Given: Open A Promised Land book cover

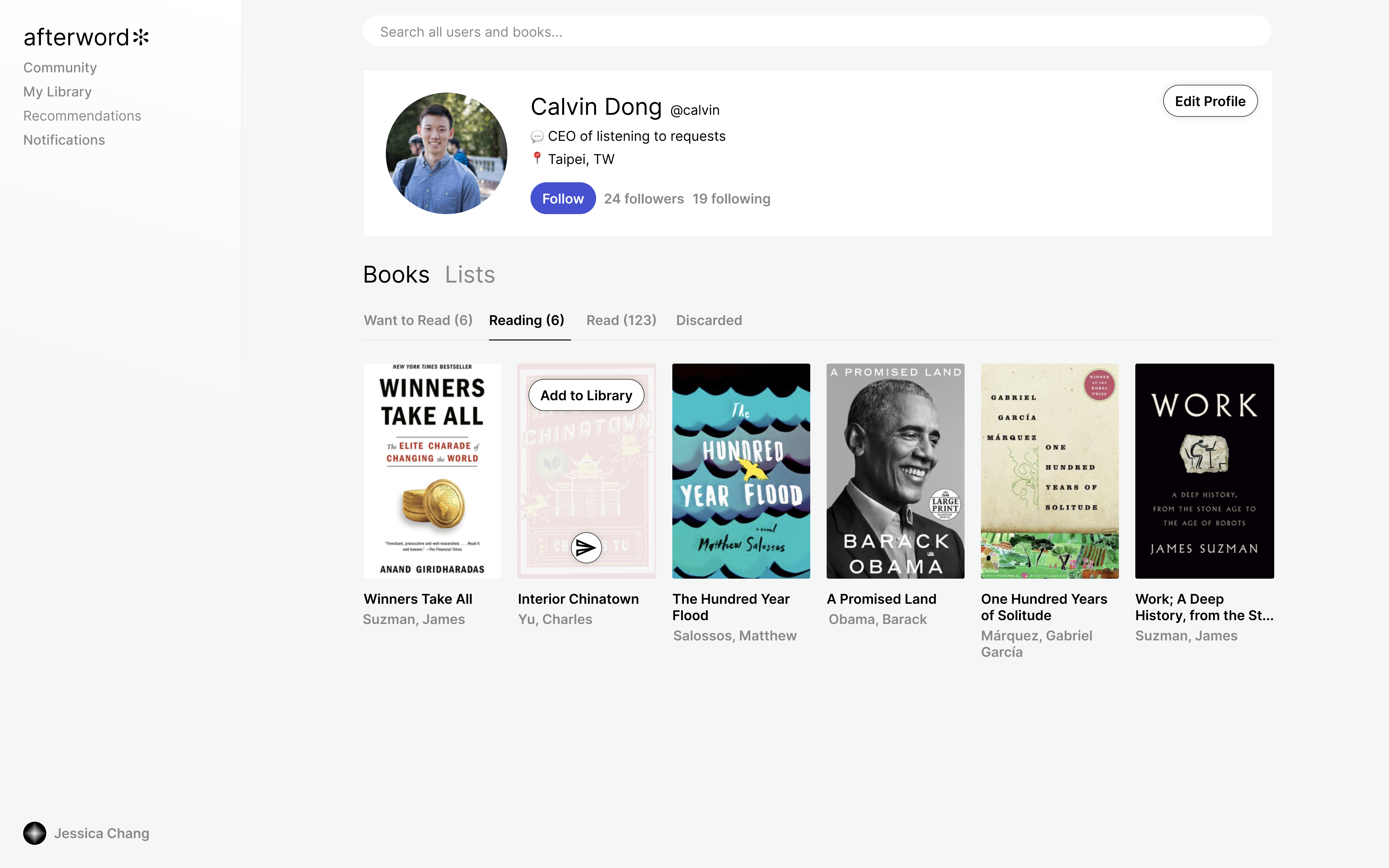Looking at the screenshot, I should (x=895, y=471).
